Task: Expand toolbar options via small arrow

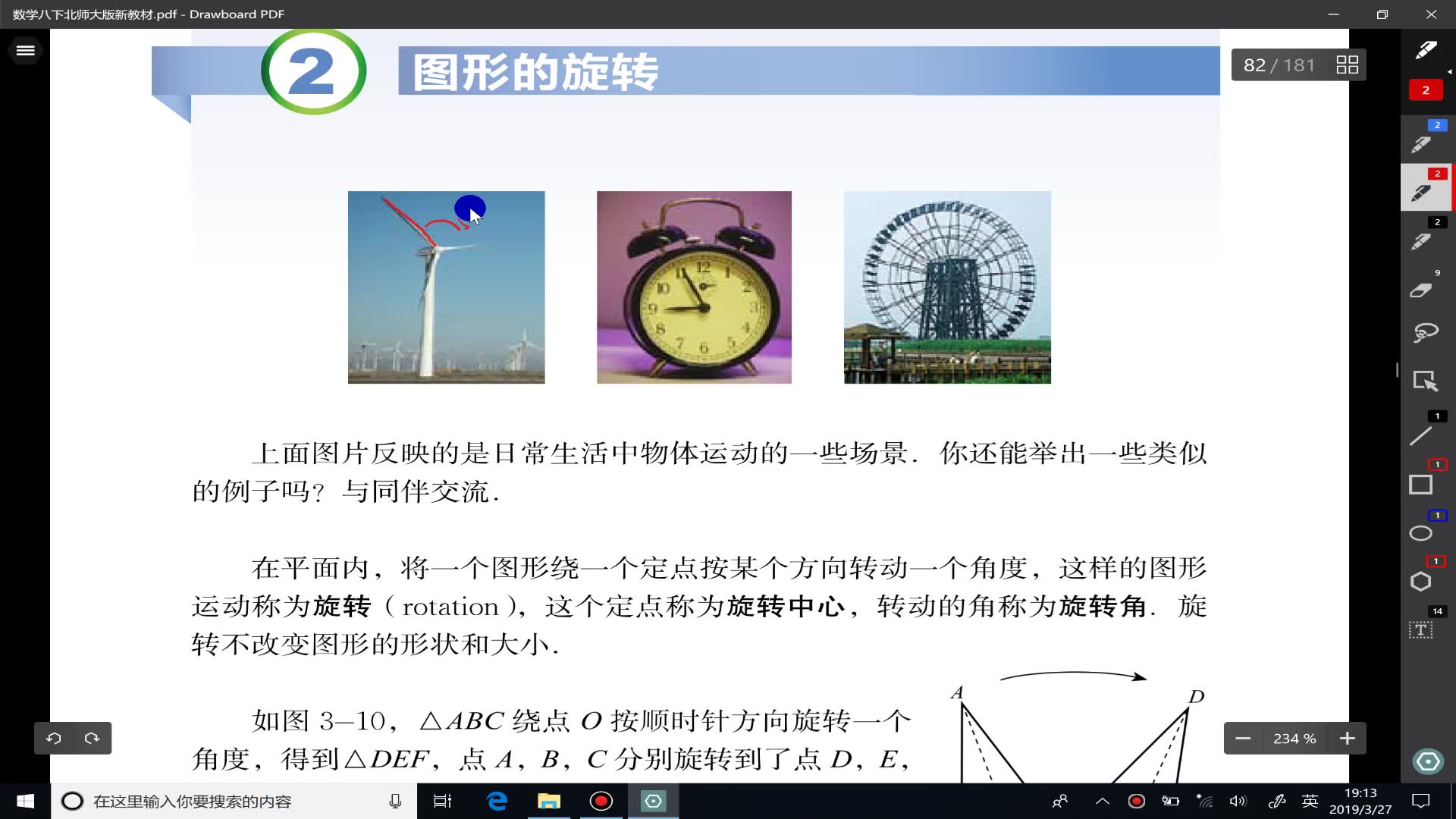Action: 1449,72
